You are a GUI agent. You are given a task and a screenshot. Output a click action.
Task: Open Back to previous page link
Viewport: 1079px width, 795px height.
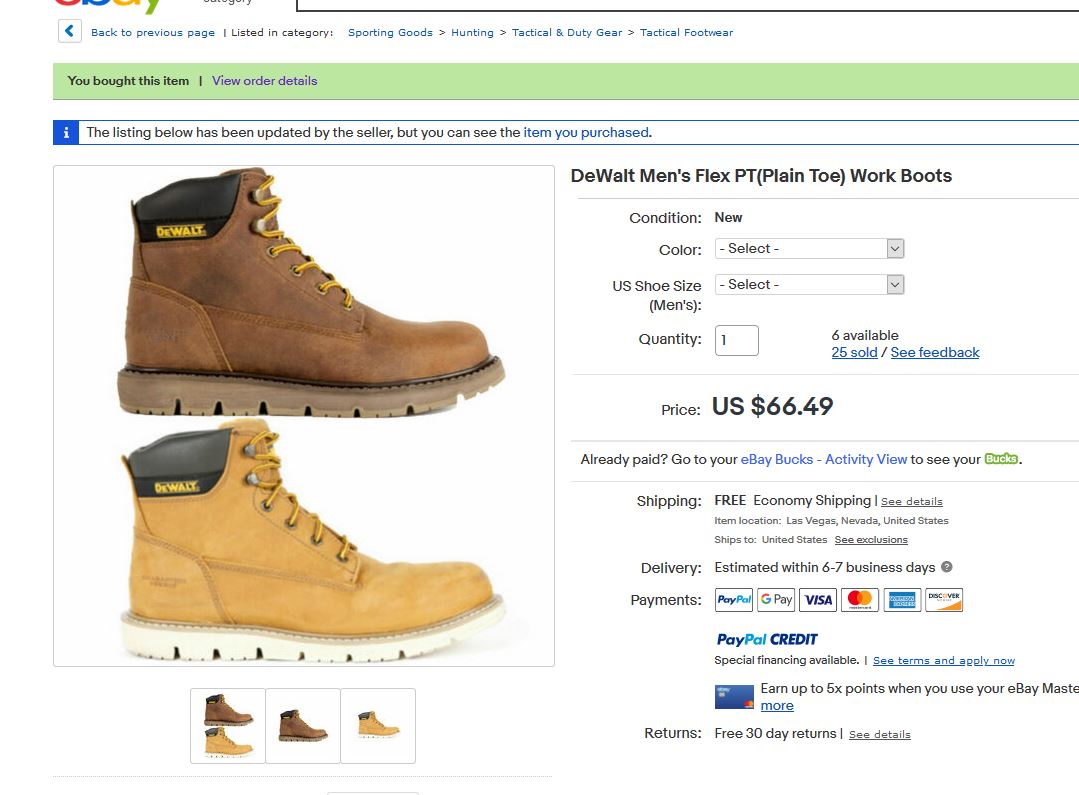[x=153, y=32]
